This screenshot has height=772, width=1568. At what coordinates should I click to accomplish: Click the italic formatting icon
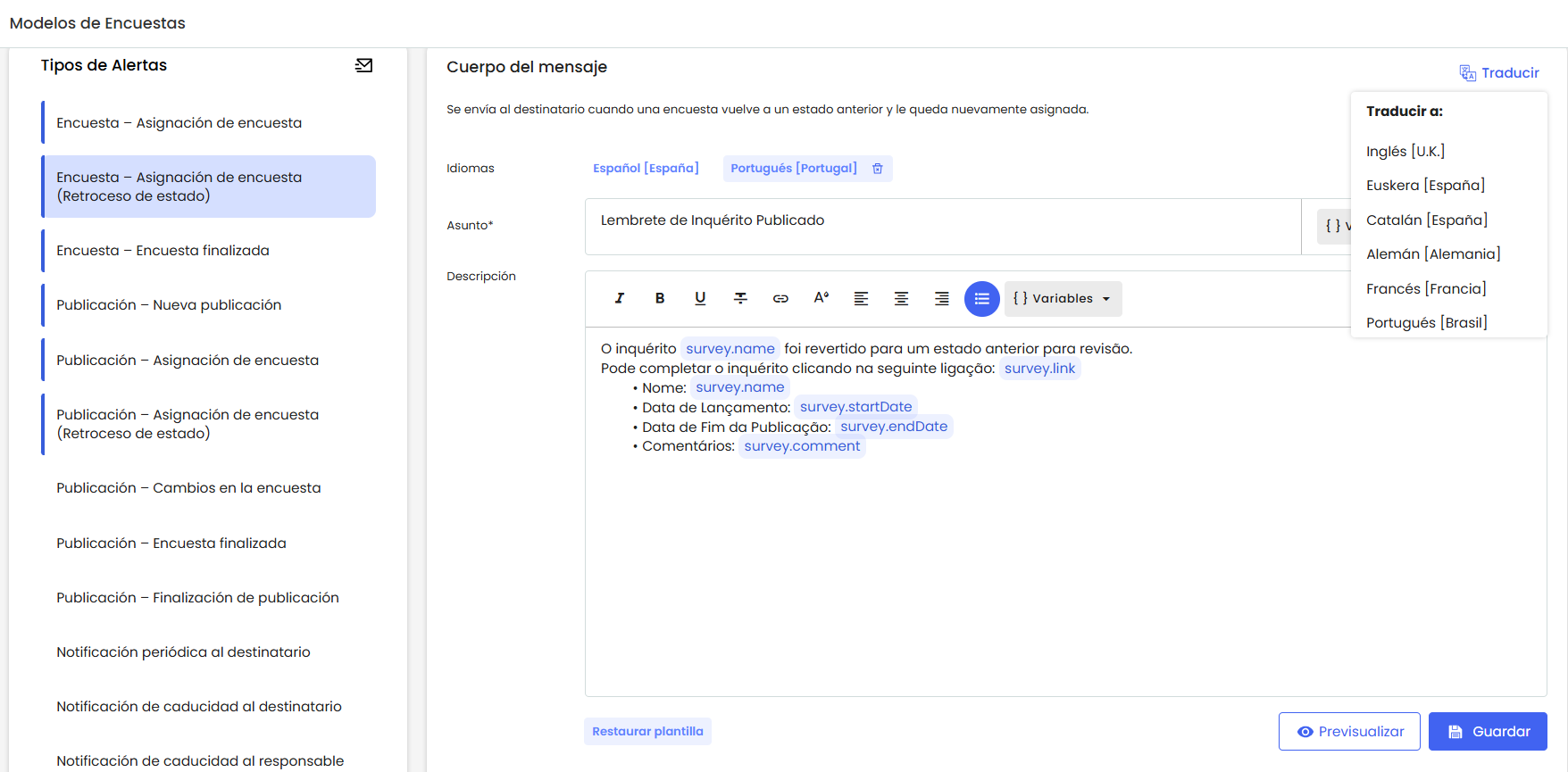point(619,298)
